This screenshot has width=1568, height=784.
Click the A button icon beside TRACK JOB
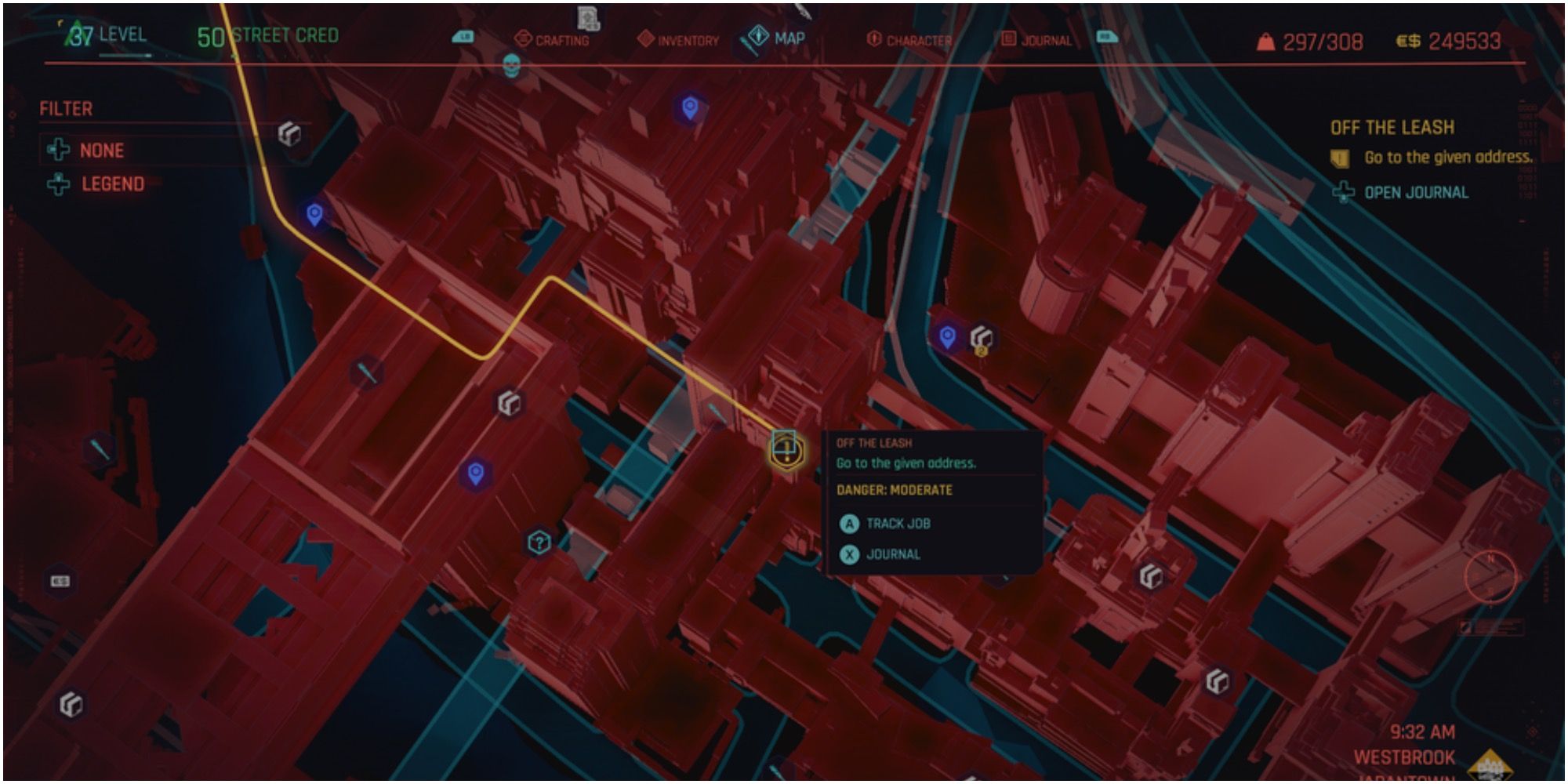point(849,524)
